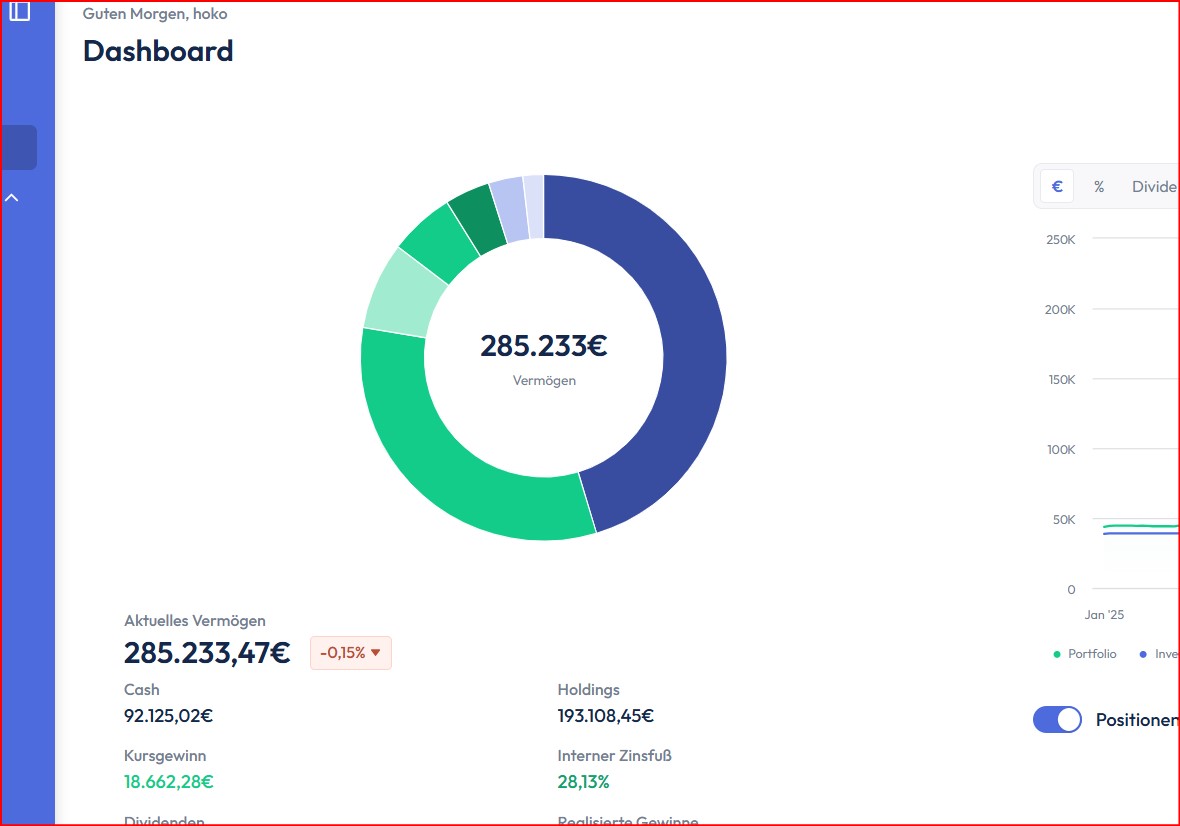This screenshot has width=1180, height=826.
Task: Switch the chart to € view
Action: pyautogui.click(x=1057, y=187)
